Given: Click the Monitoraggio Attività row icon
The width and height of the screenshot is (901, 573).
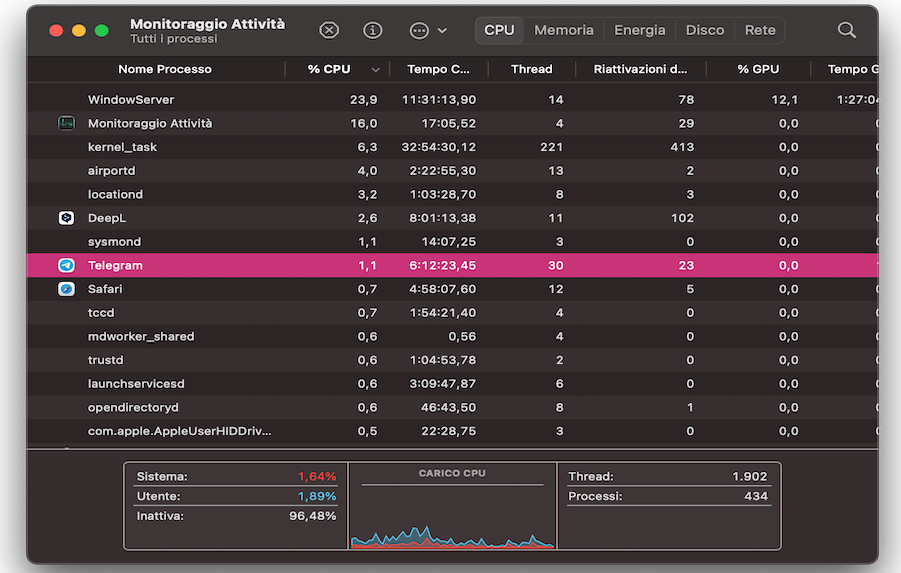Looking at the screenshot, I should coord(66,123).
